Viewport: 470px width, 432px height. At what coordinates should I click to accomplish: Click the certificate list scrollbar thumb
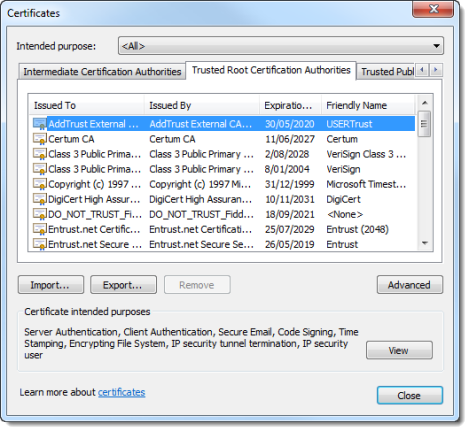tap(424, 124)
